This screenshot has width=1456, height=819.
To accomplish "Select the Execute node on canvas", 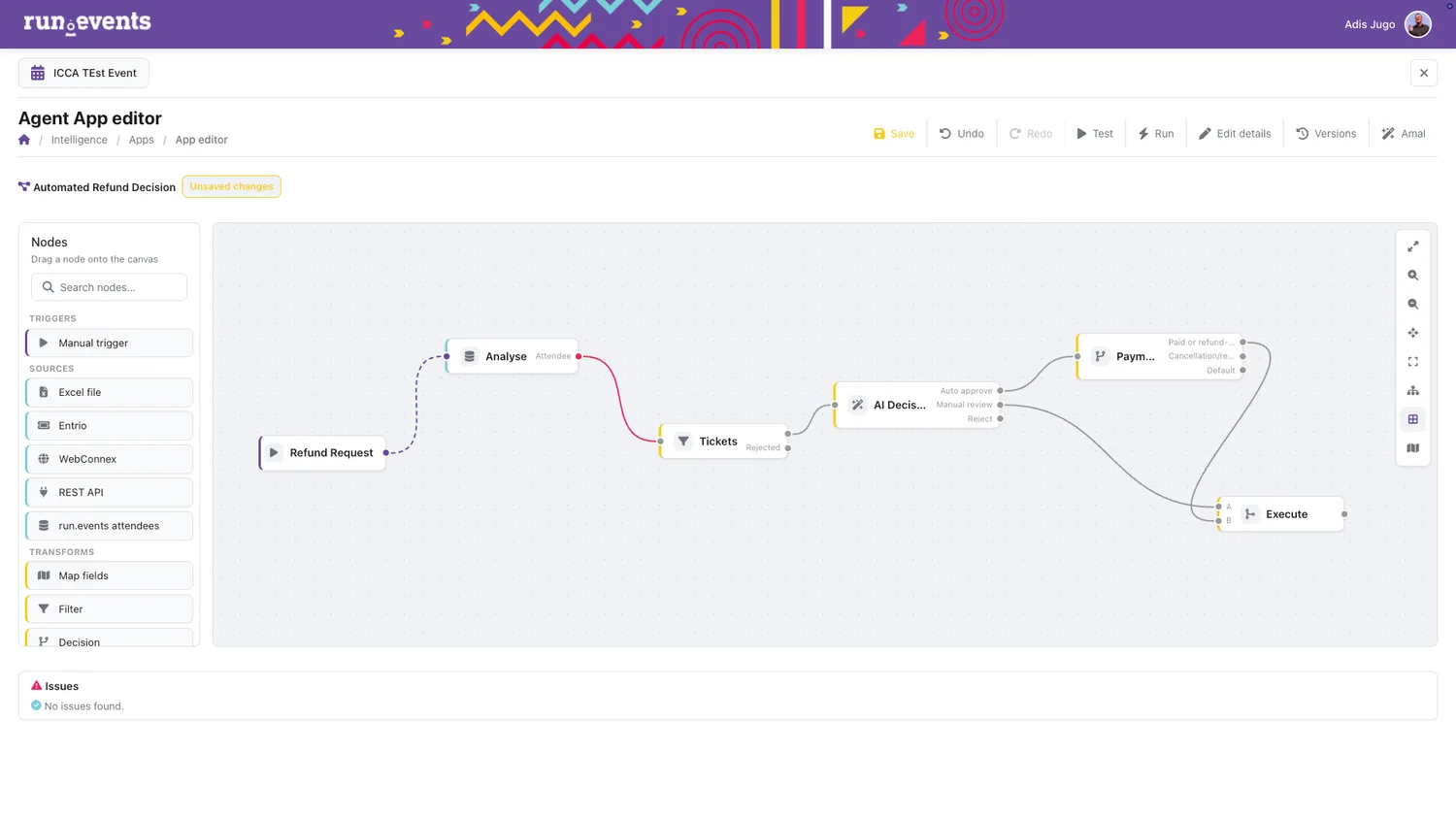I will tap(1281, 514).
